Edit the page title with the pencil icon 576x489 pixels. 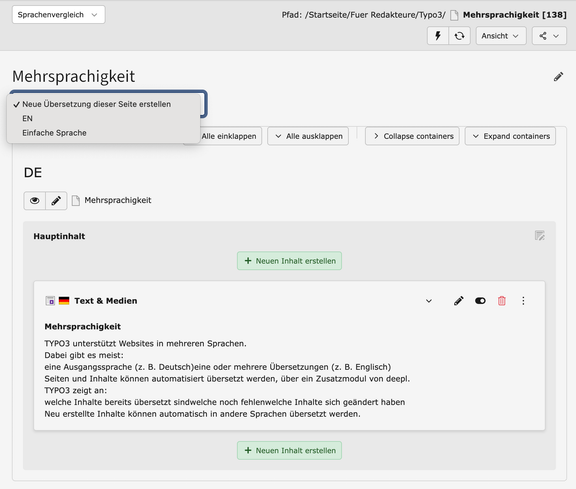click(558, 77)
